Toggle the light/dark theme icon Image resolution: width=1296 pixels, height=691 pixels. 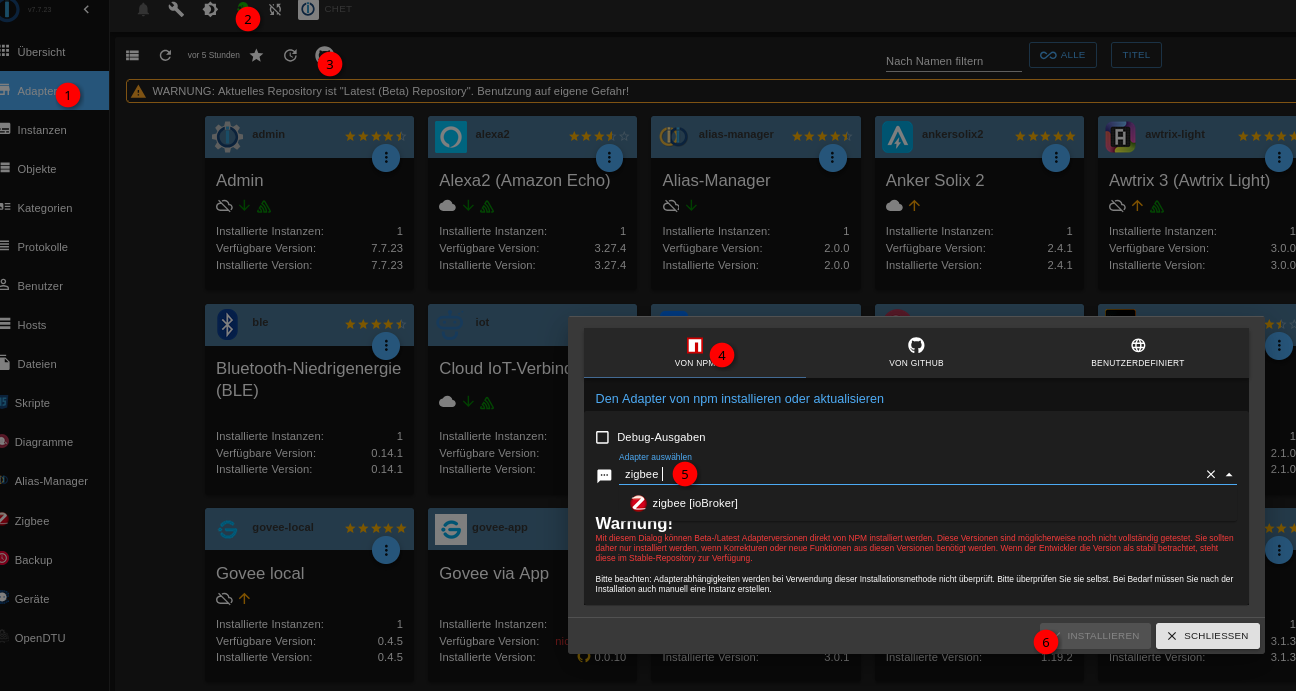[x=210, y=10]
